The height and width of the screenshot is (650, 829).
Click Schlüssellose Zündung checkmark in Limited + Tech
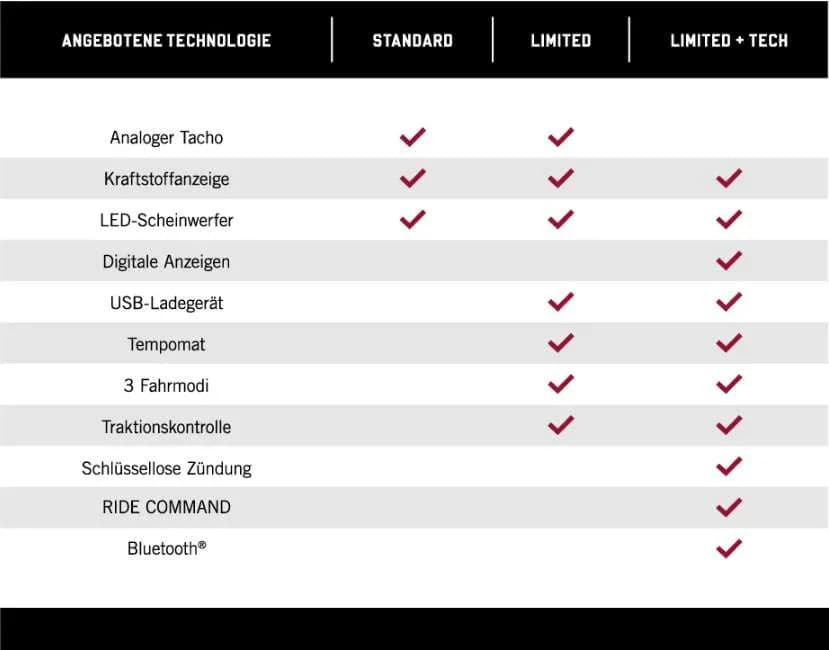(x=729, y=467)
